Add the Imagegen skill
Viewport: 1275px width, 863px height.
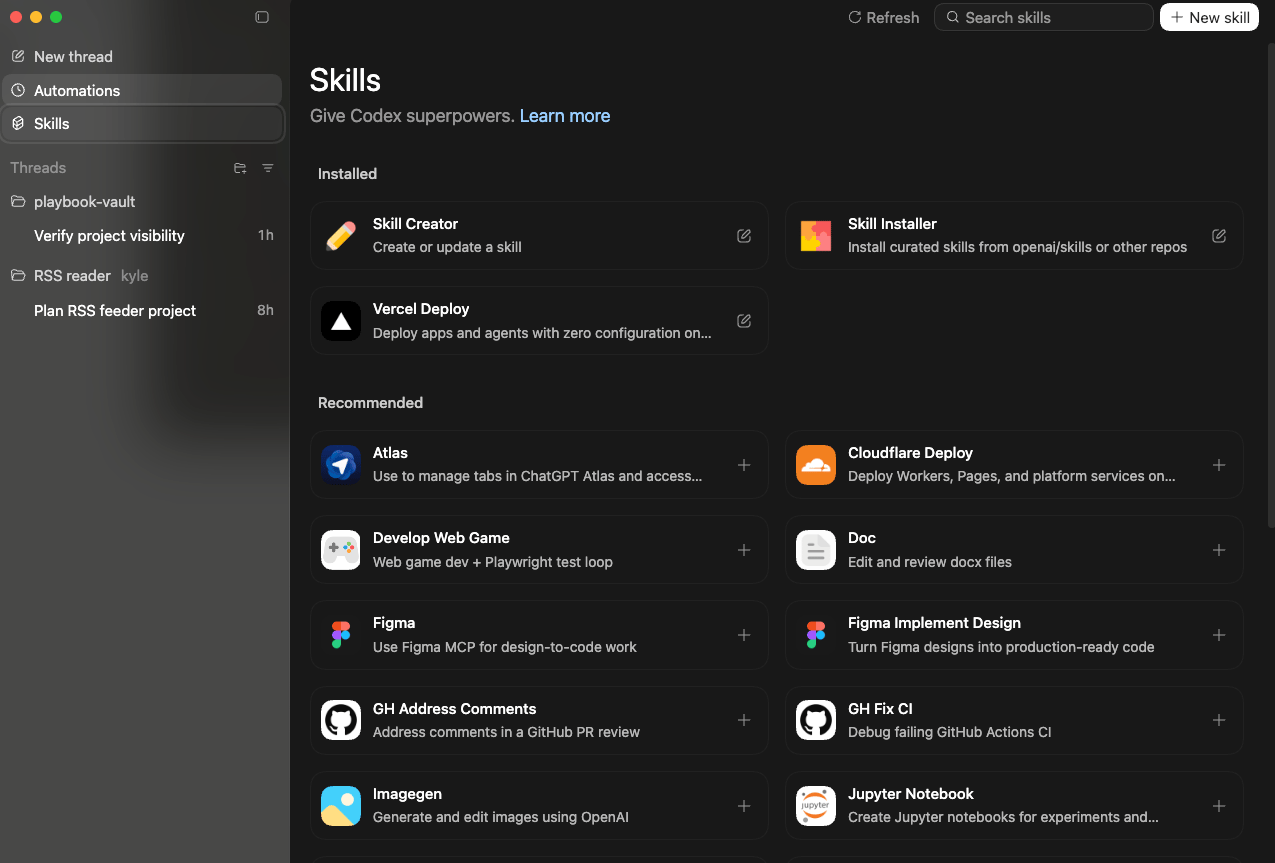[744, 806]
